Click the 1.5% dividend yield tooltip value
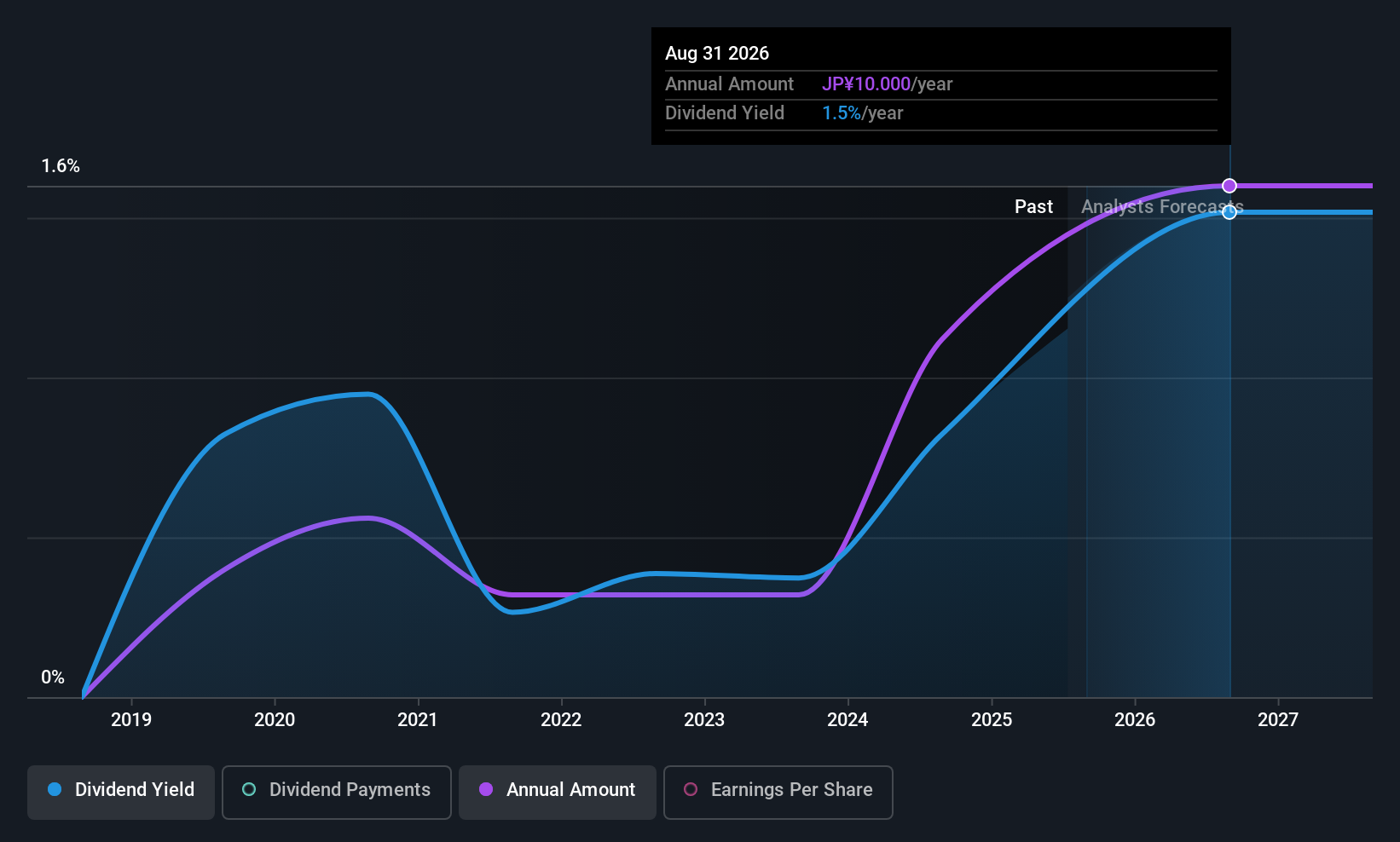The height and width of the screenshot is (842, 1400). [x=842, y=112]
